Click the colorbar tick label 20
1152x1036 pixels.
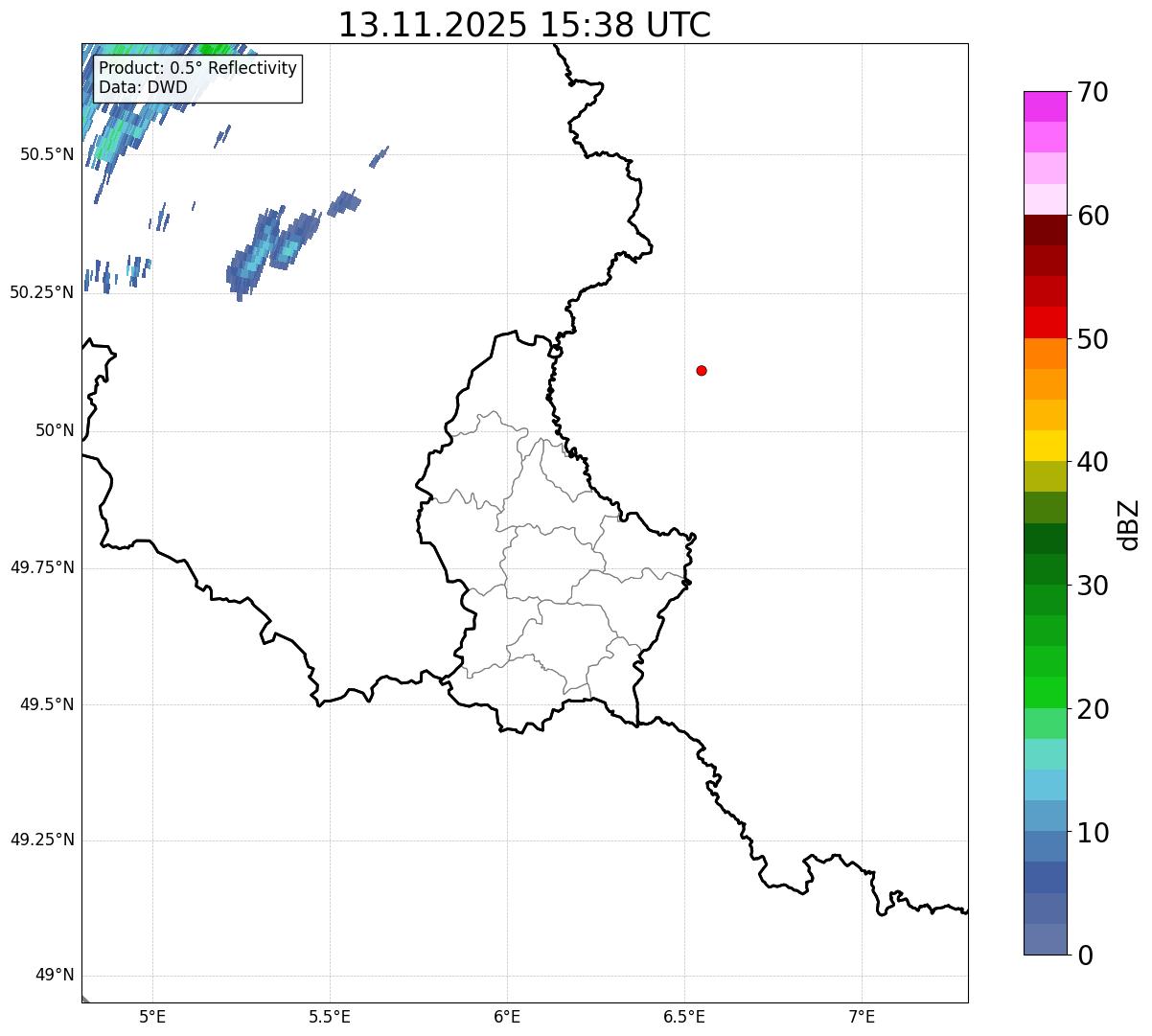point(1093,709)
